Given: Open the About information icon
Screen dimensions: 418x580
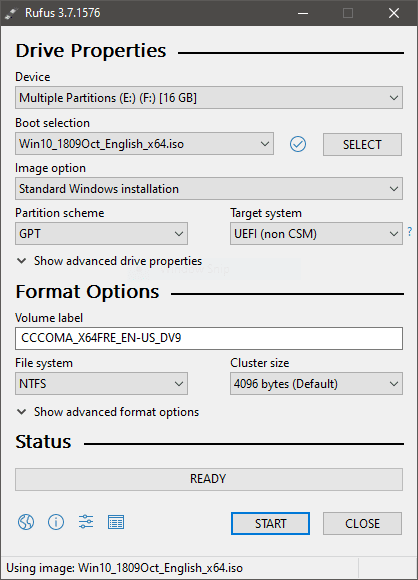Looking at the screenshot, I should (x=56, y=522).
